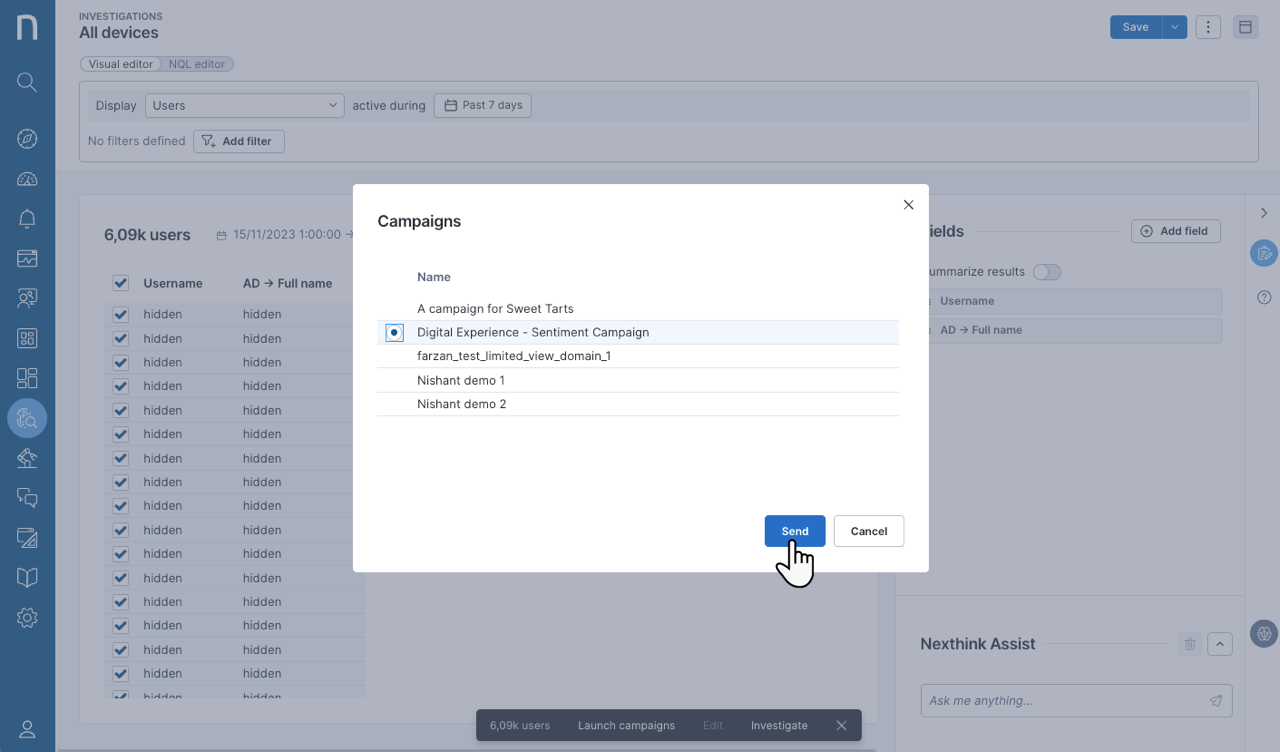Cancel the Campaigns dialog
Image resolution: width=1280 pixels, height=752 pixels.
coord(868,531)
